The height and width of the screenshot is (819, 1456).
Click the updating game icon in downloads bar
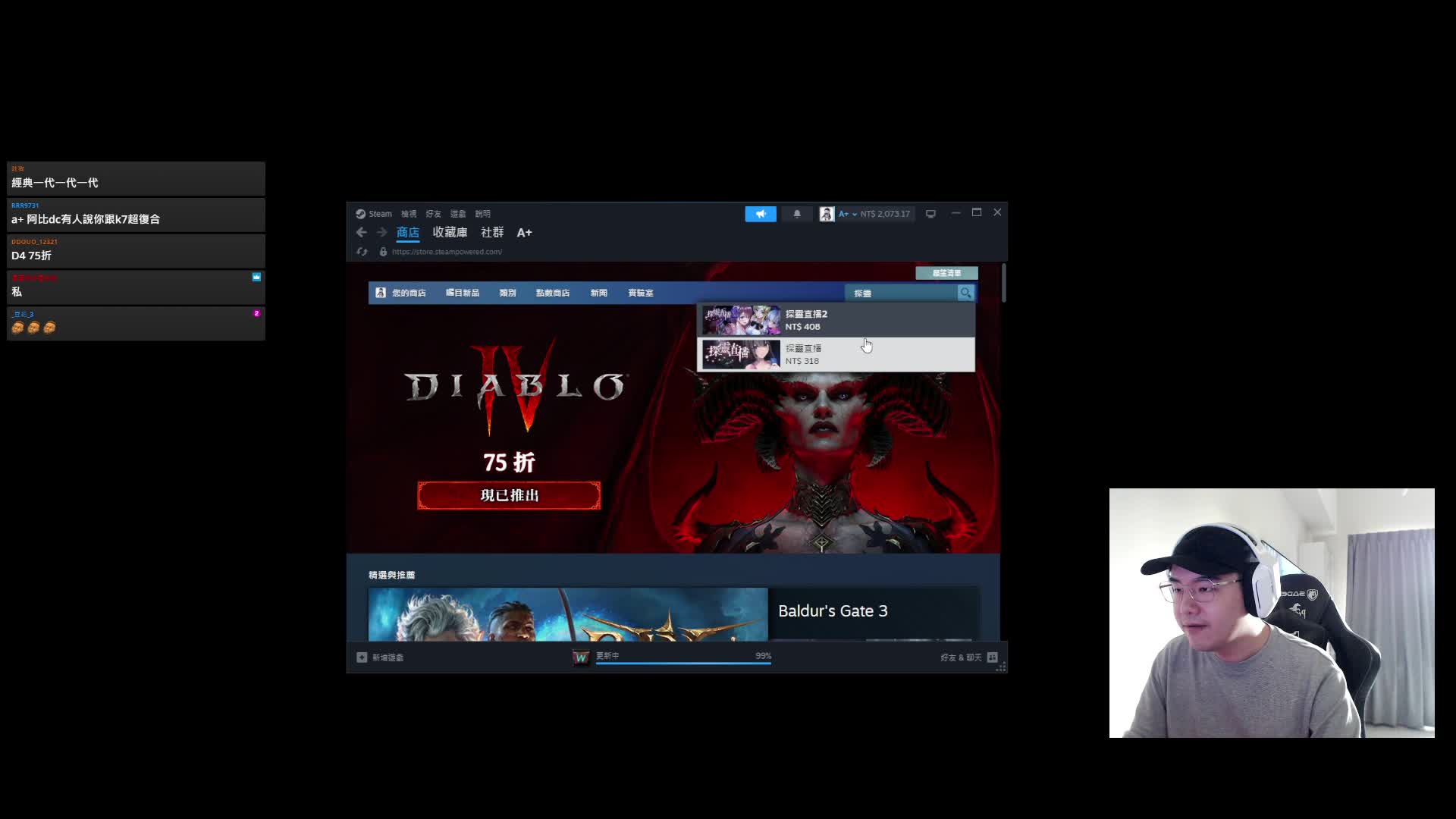pos(581,657)
